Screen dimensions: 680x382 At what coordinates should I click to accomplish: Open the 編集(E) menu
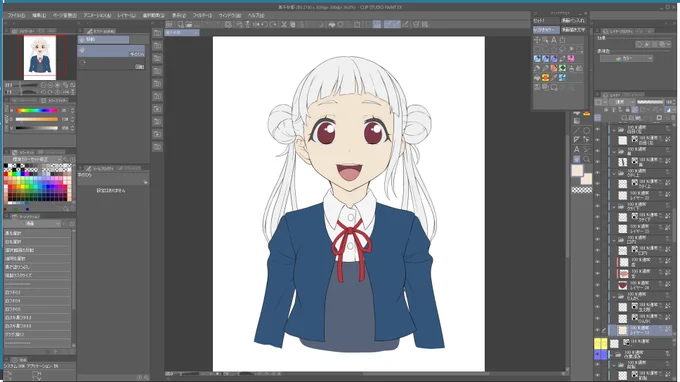[x=39, y=15]
